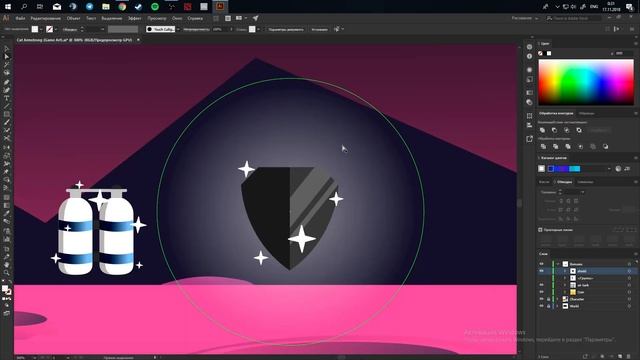Screen dimensions: 640x360
Task: Select the Paintbrush tool
Action: click(7, 122)
